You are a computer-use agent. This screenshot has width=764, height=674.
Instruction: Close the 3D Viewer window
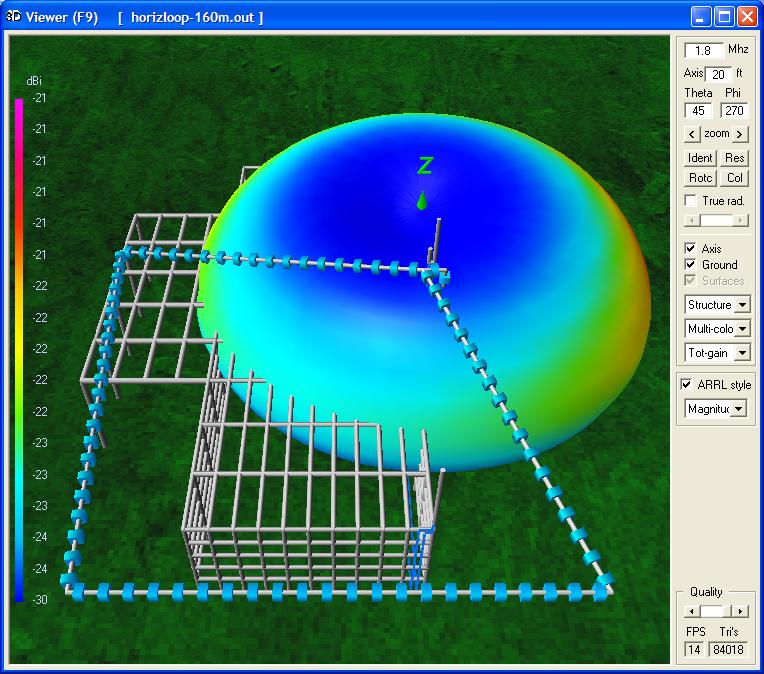tap(747, 17)
